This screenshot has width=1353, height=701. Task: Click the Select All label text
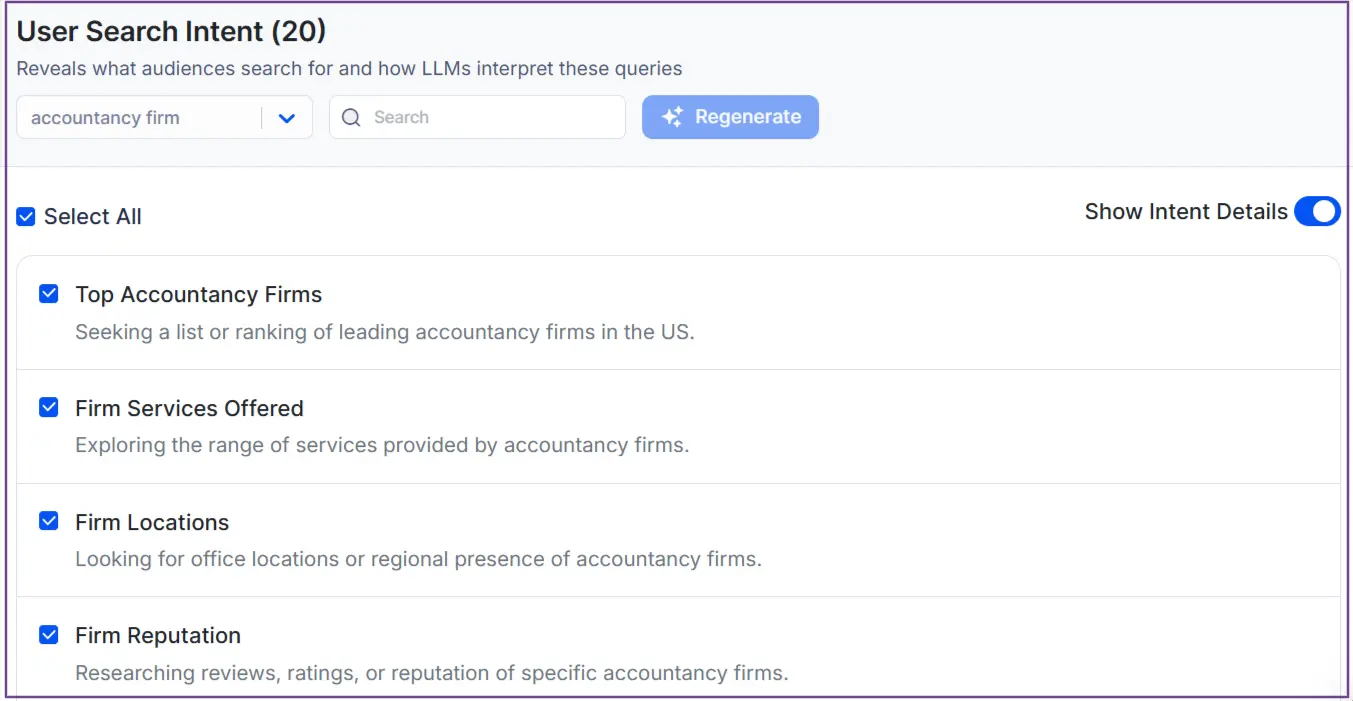tap(92, 216)
